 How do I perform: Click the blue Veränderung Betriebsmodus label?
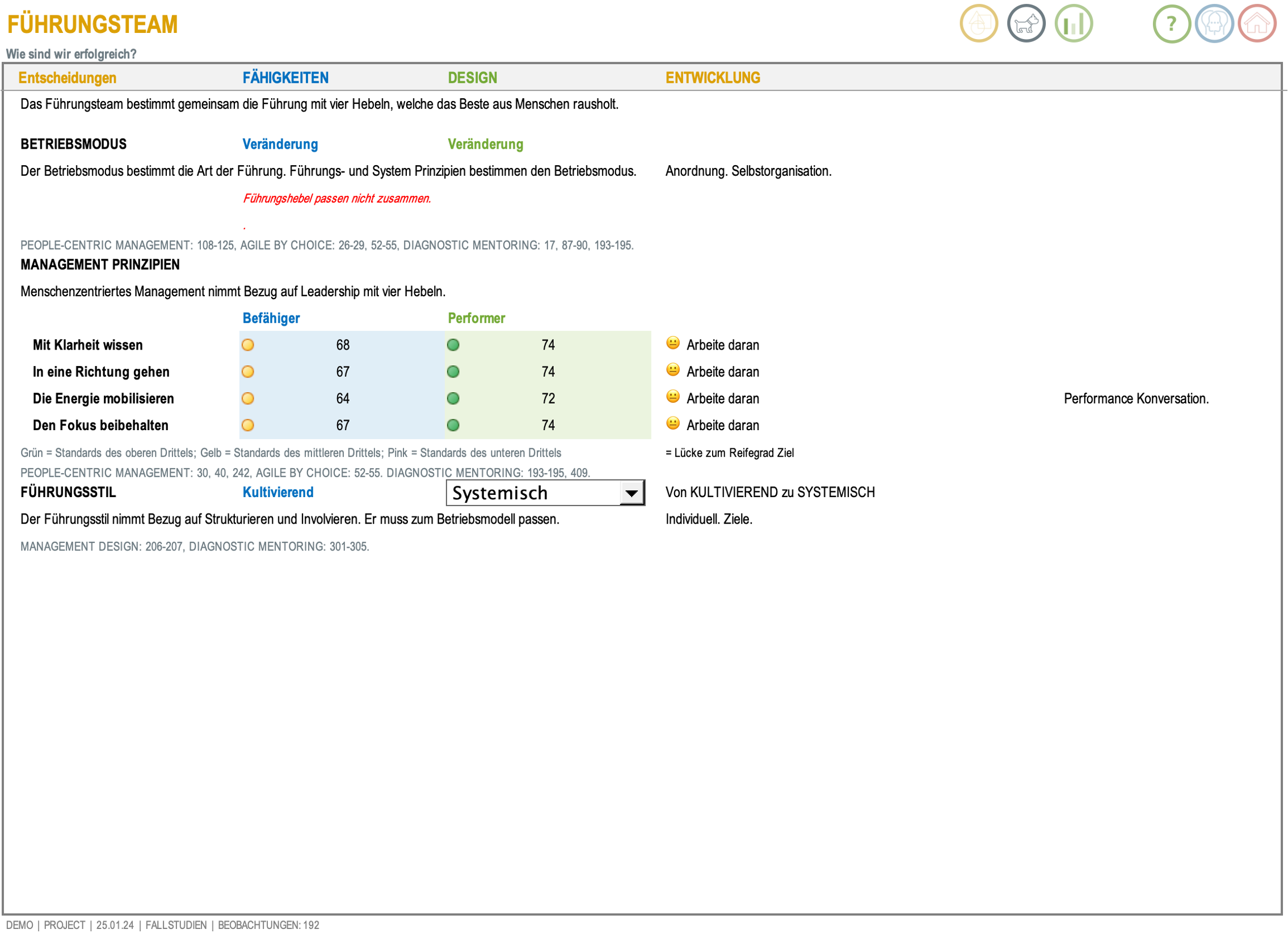click(x=280, y=144)
